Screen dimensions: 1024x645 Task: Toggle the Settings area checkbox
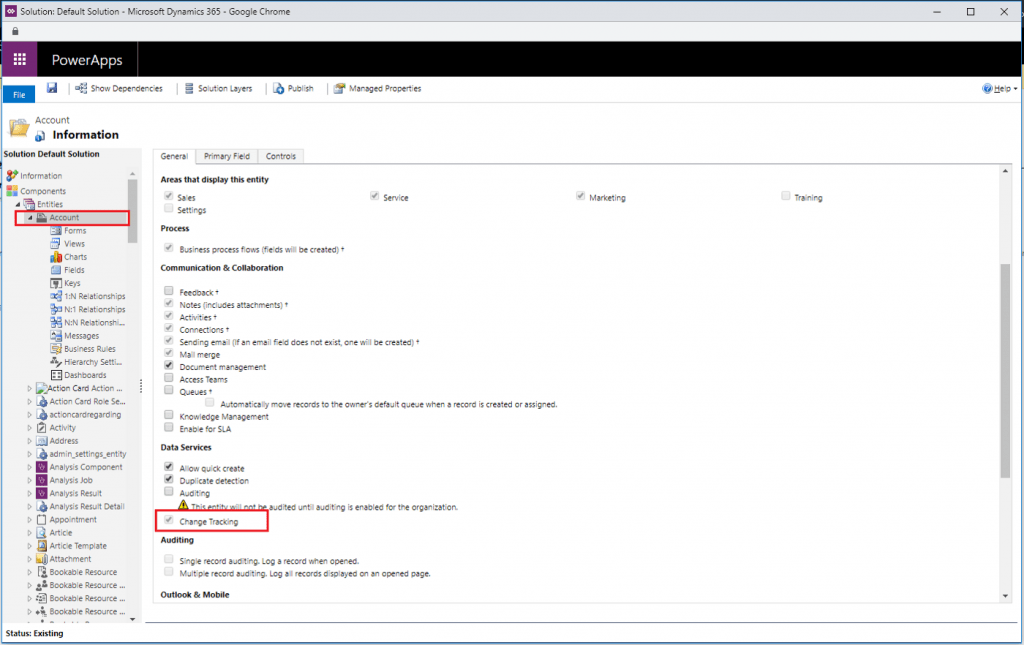168,208
